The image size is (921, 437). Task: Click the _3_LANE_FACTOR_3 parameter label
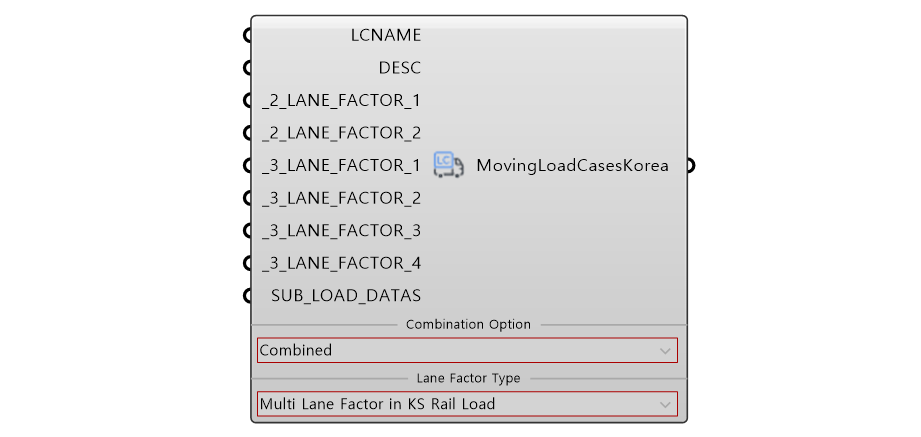tap(342, 231)
